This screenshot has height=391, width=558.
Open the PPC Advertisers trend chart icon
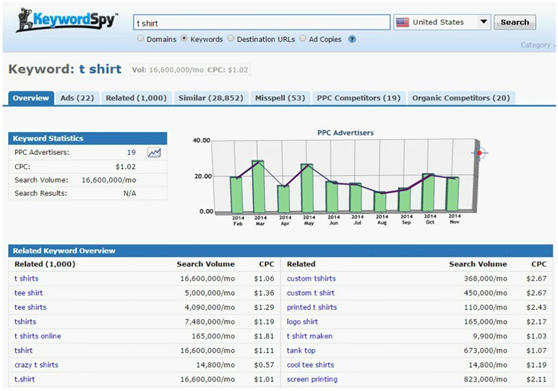[x=154, y=153]
